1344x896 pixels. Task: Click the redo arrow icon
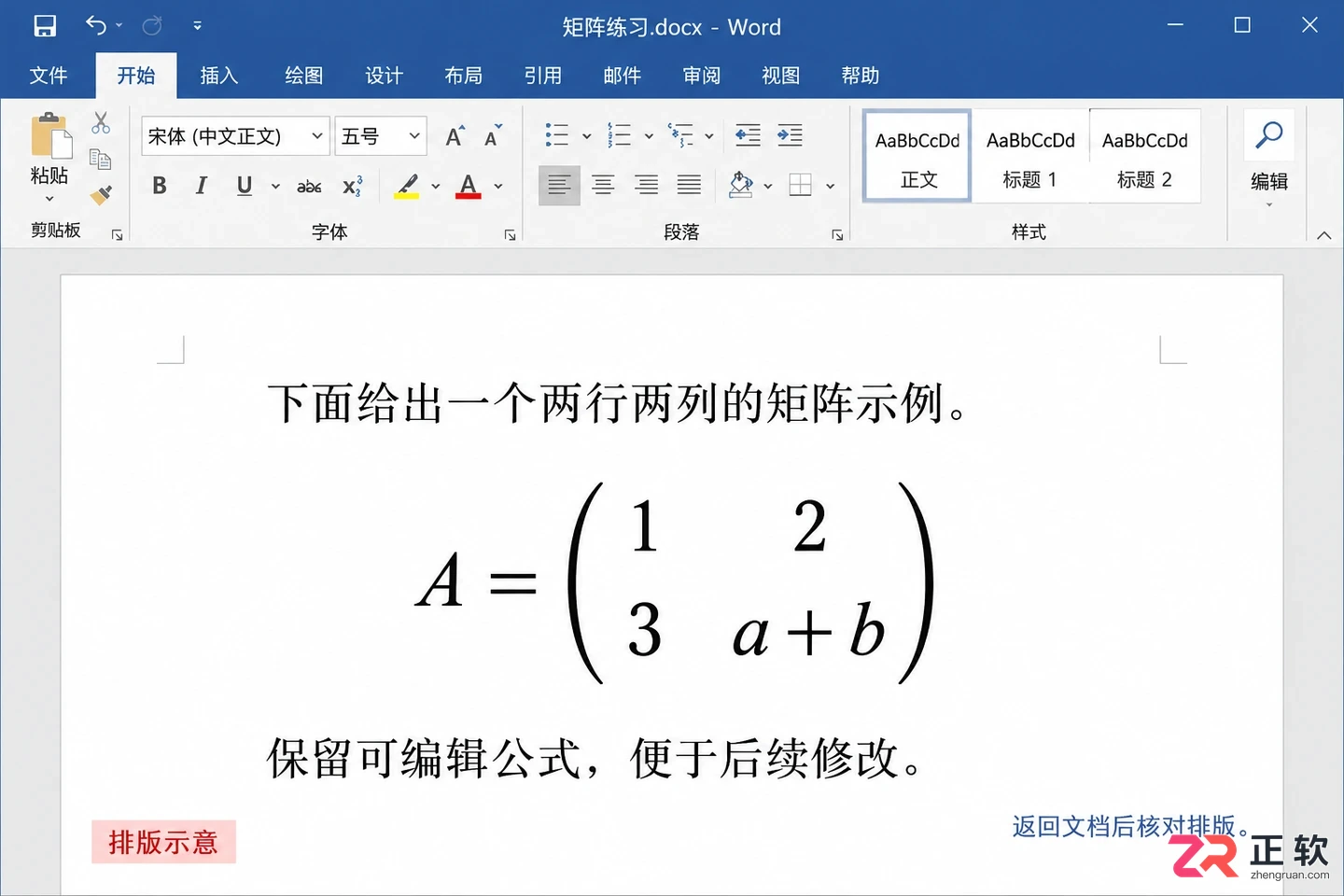tap(152, 25)
